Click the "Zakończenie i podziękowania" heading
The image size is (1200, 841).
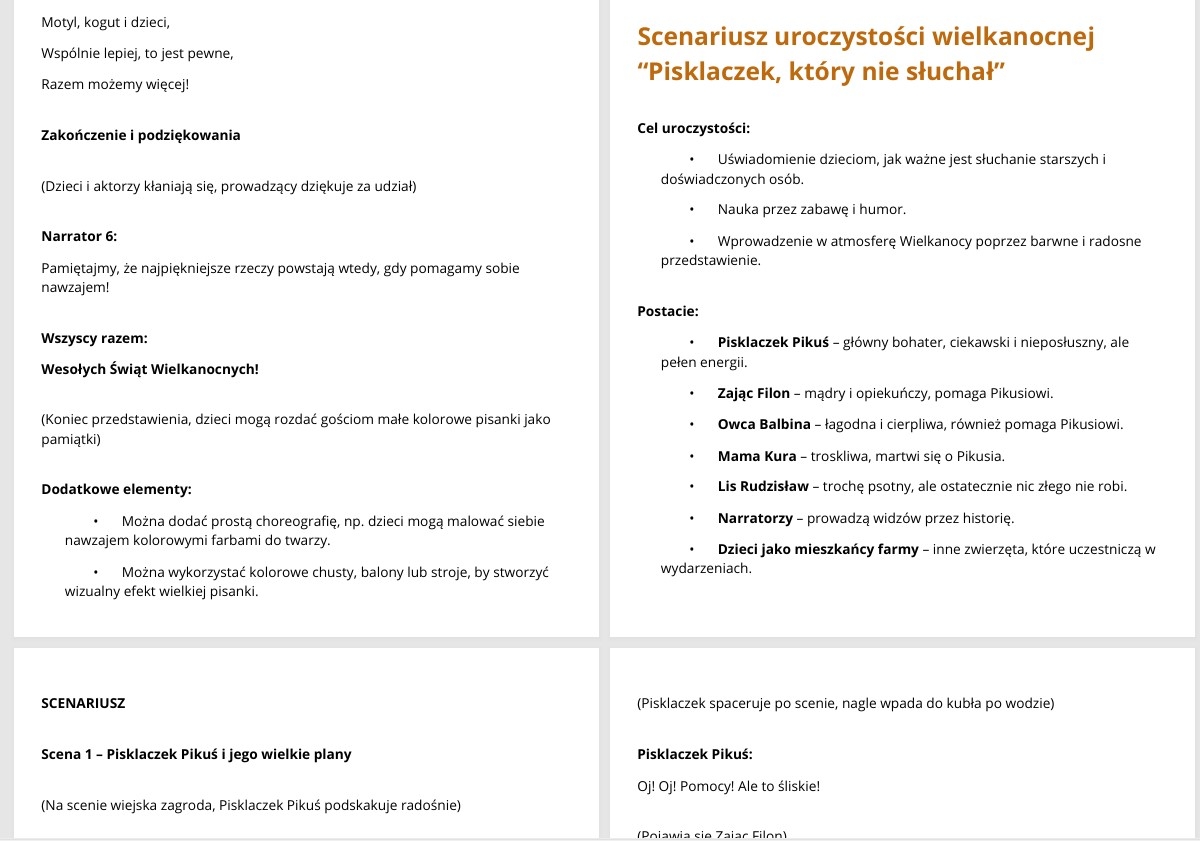coord(141,135)
